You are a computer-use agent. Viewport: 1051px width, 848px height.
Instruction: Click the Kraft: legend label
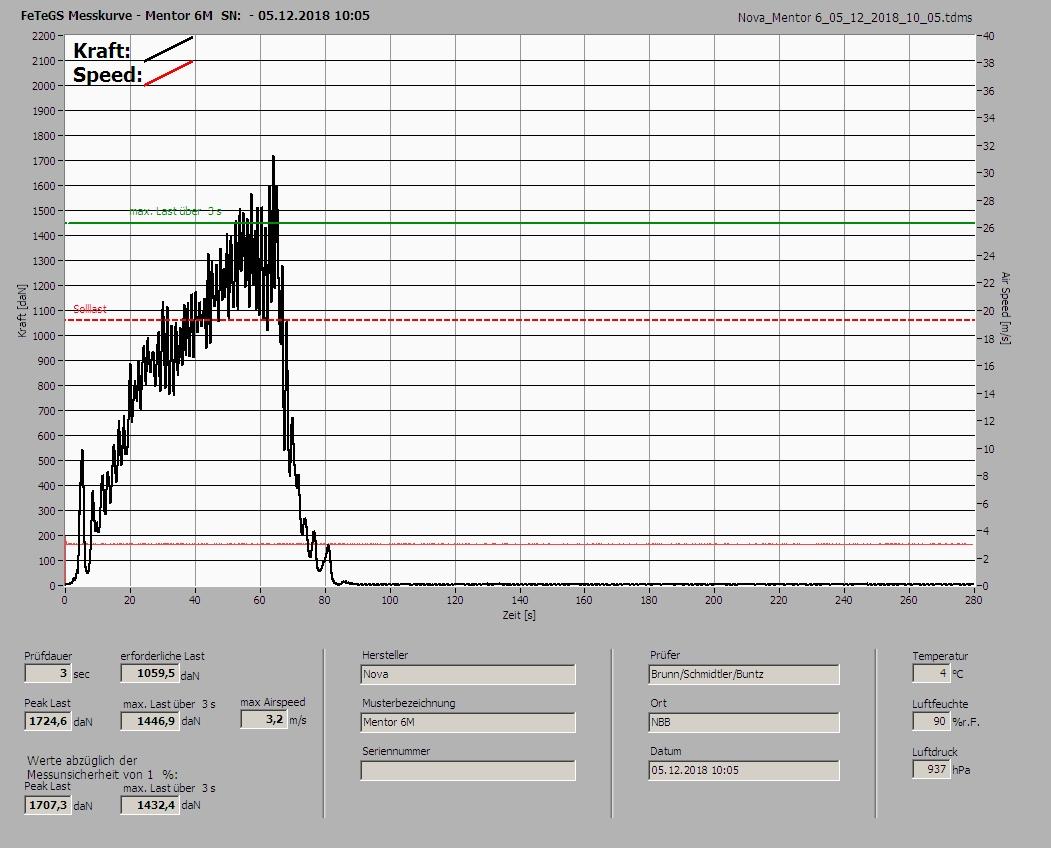(x=101, y=50)
